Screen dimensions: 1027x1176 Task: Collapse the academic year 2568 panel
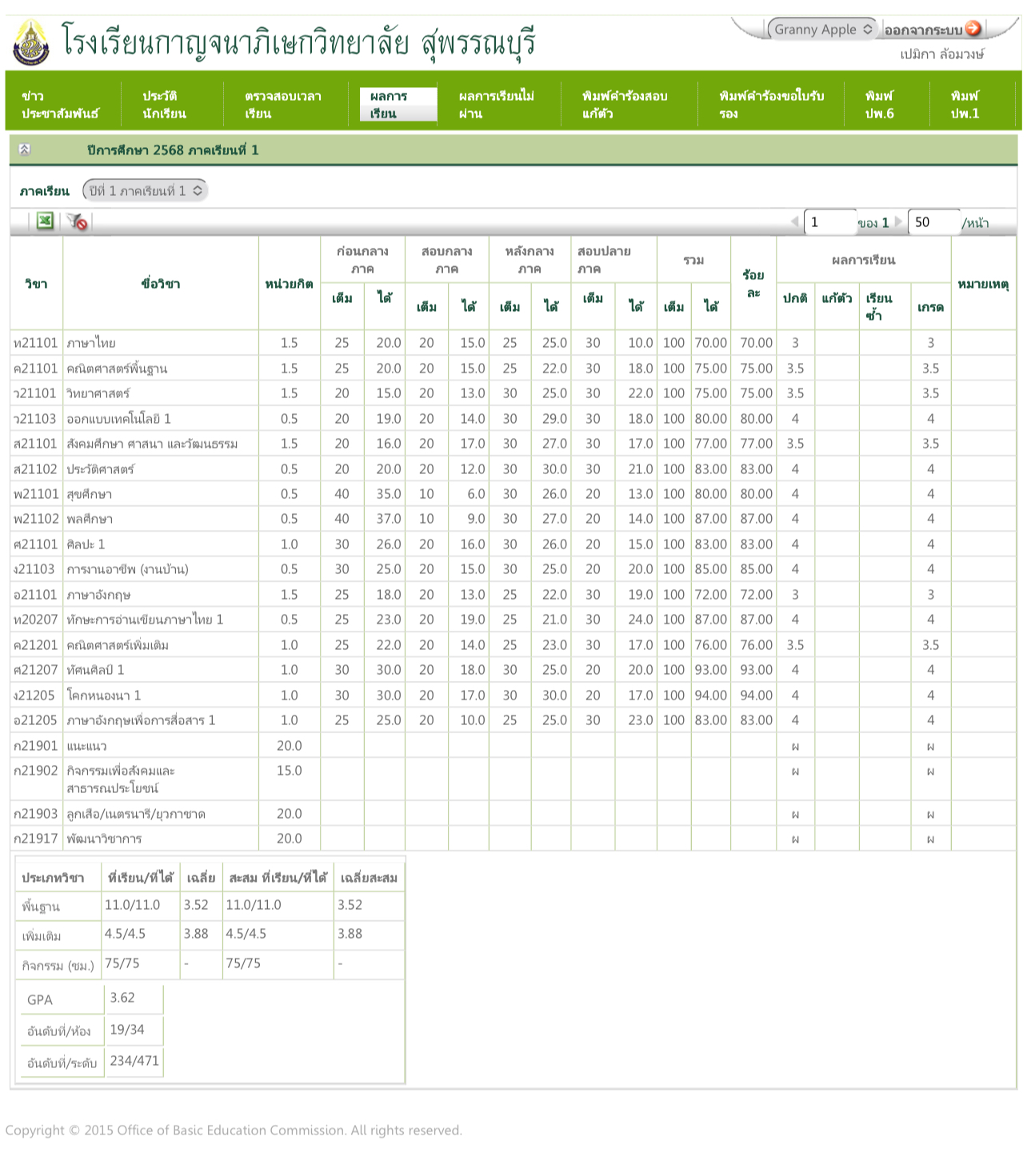point(25,149)
